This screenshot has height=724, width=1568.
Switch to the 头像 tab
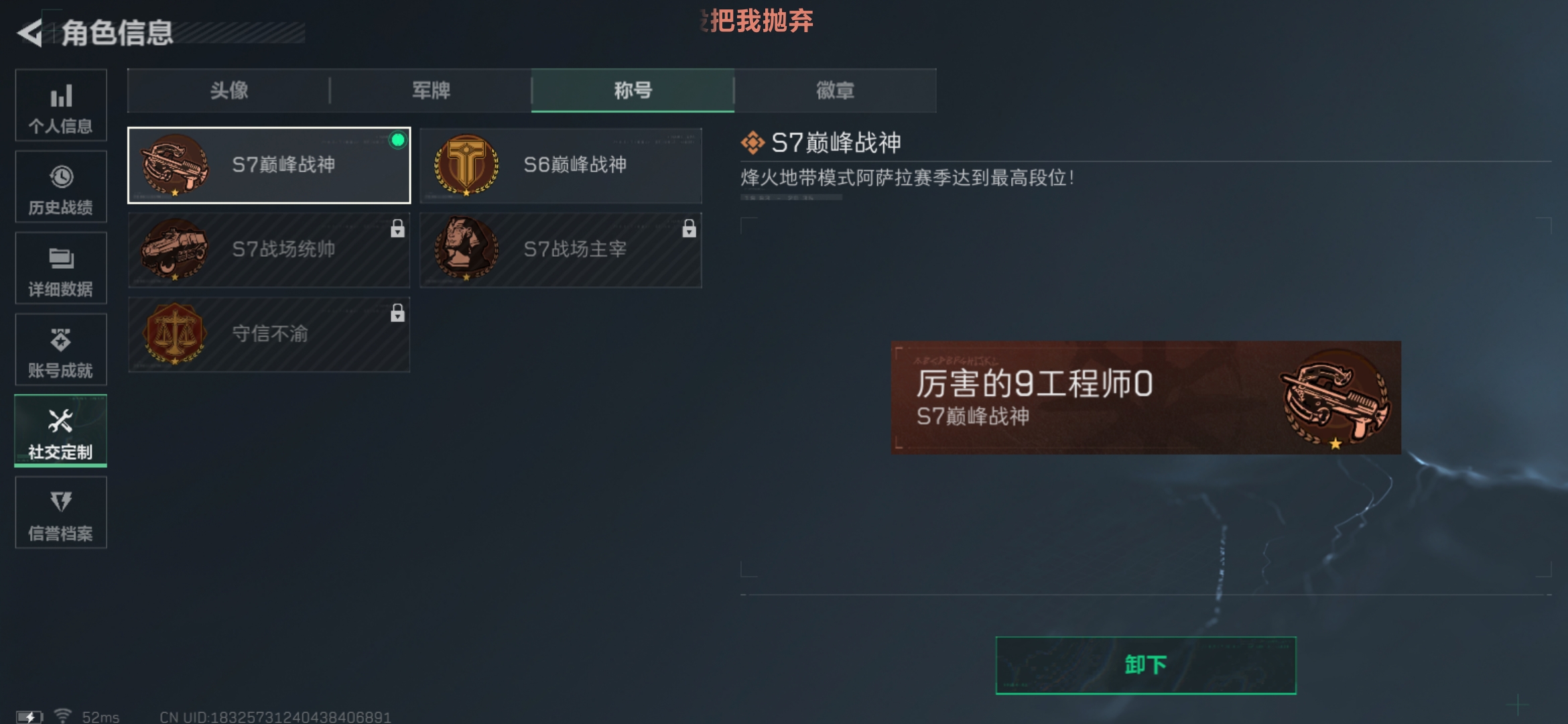[x=228, y=90]
